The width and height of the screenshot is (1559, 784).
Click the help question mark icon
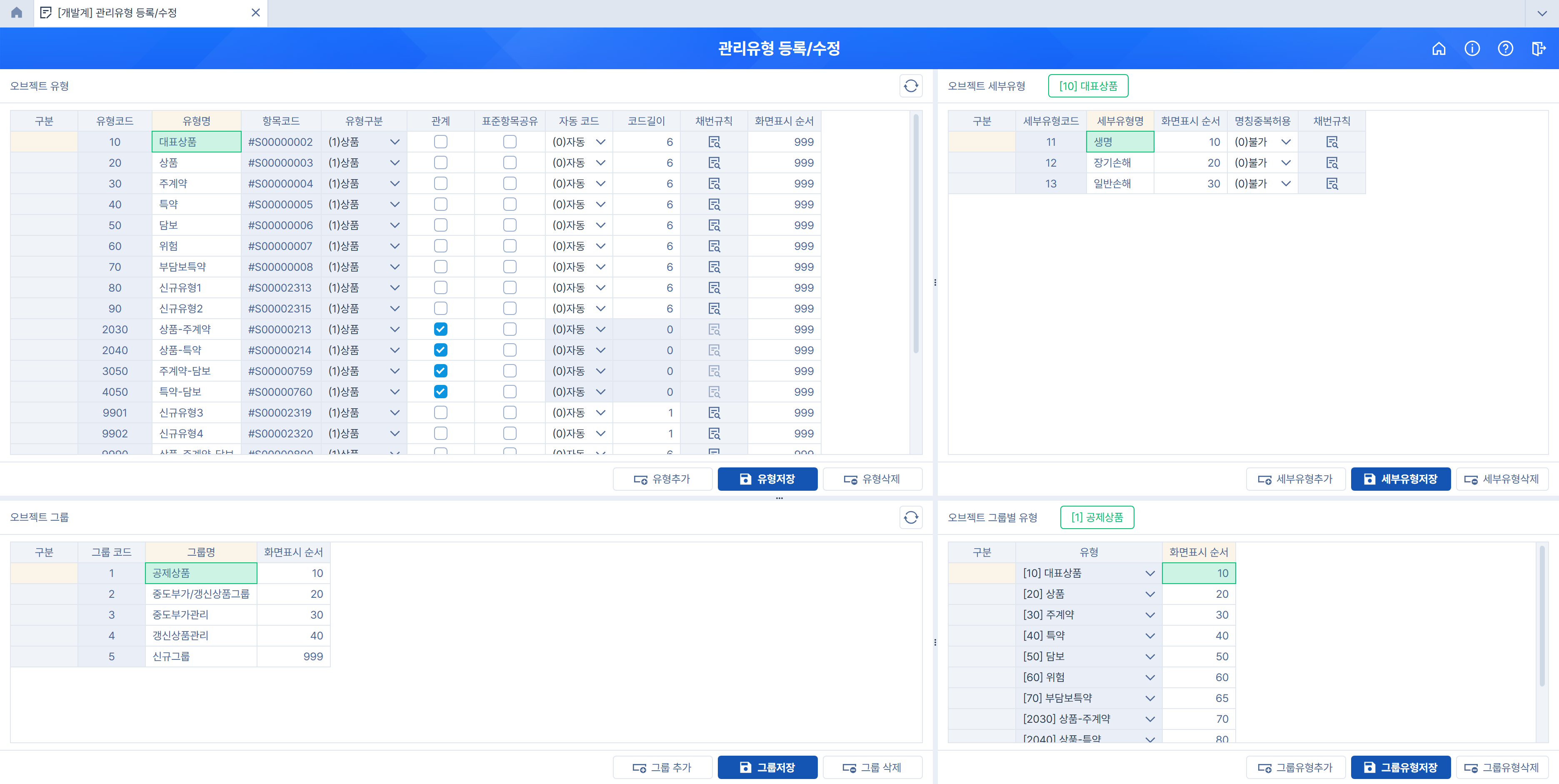coord(1505,48)
